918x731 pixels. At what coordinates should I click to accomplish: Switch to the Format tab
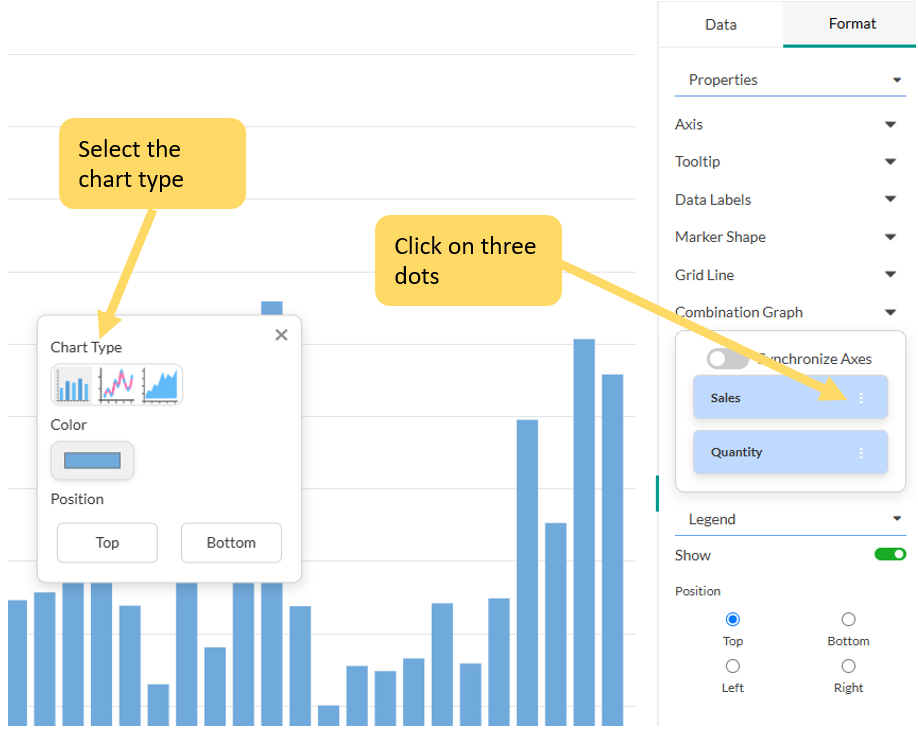(852, 24)
